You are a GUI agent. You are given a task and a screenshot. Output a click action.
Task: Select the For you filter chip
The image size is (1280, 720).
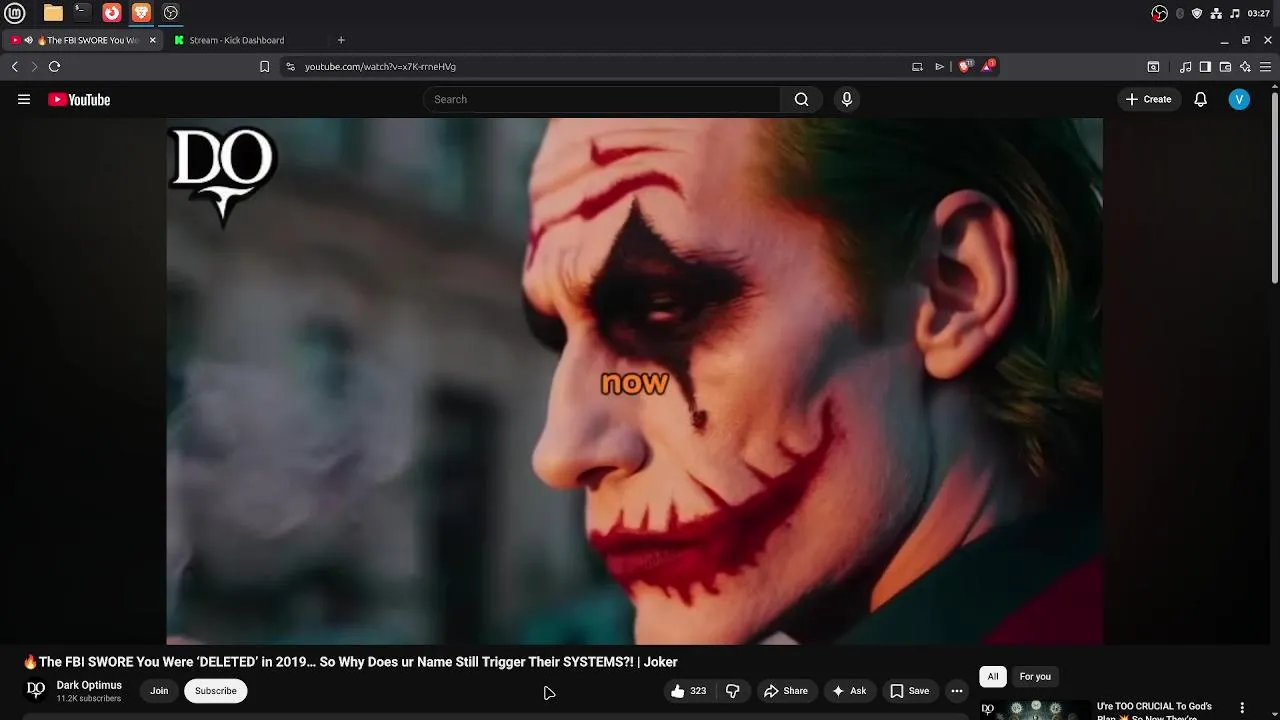(1035, 677)
